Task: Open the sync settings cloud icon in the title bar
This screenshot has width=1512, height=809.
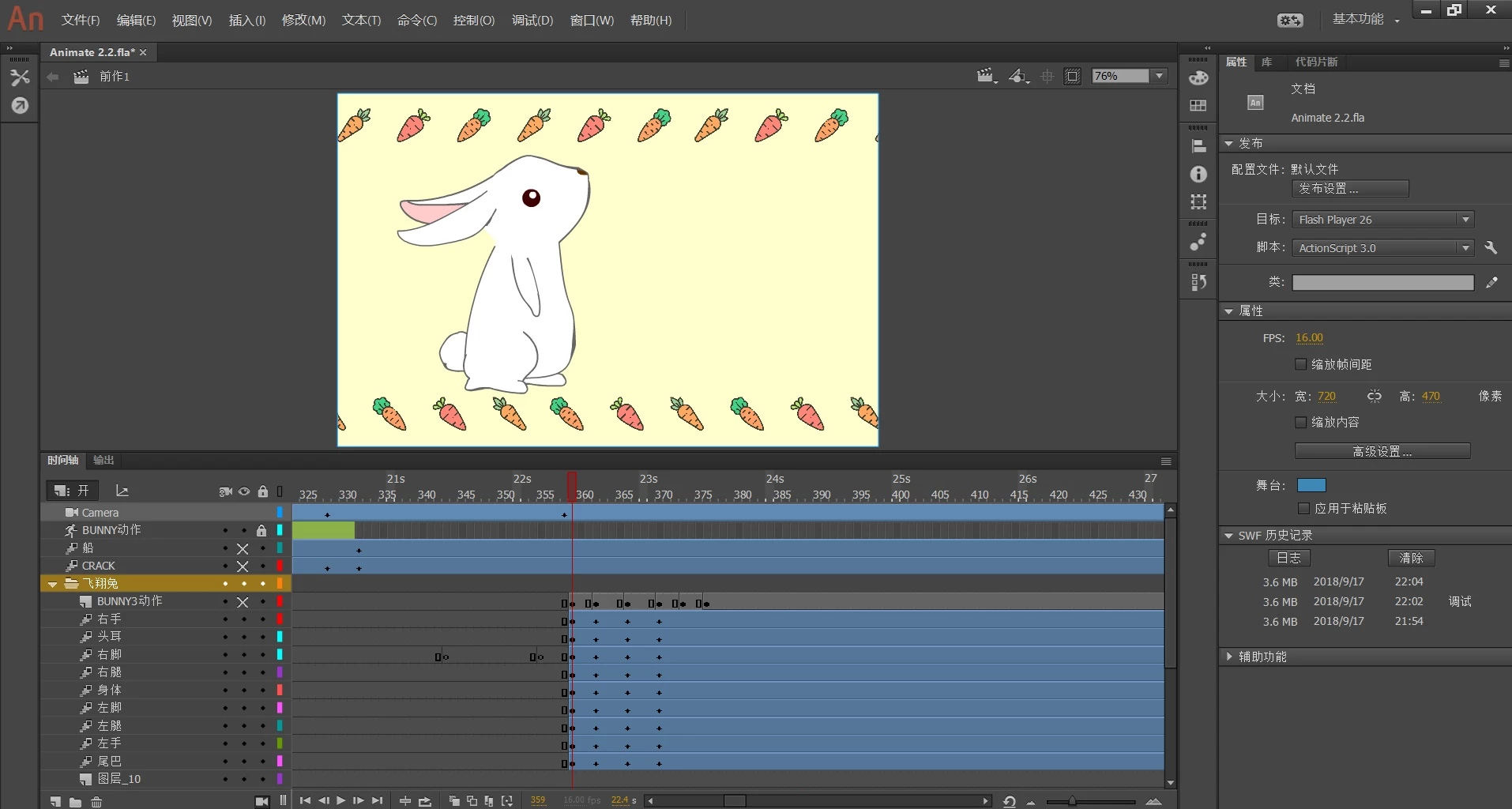Action: tap(1290, 20)
